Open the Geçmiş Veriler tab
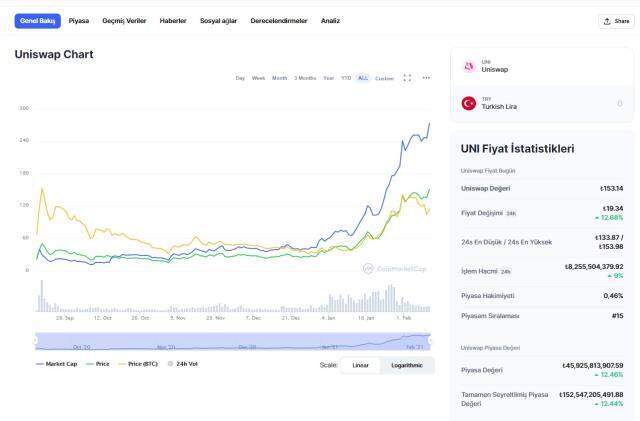This screenshot has height=421, width=640. click(124, 21)
